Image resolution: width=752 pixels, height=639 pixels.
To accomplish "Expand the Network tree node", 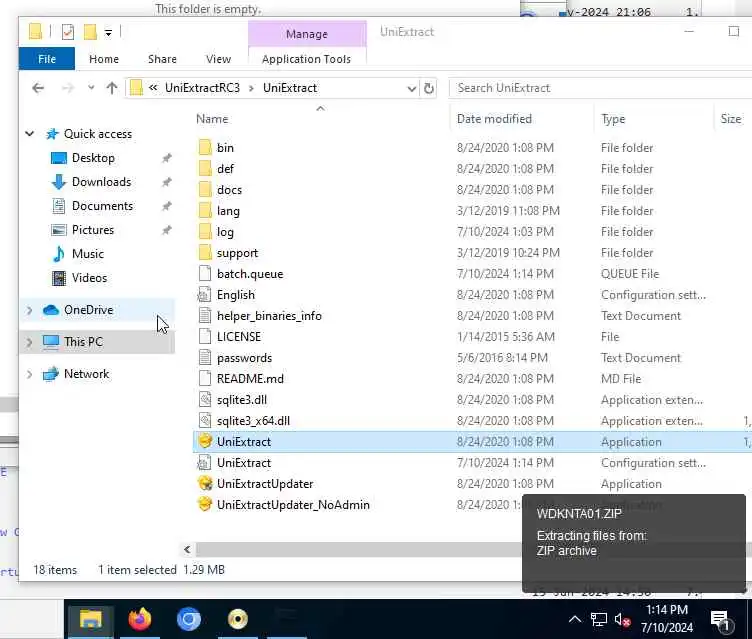I will pos(29,374).
